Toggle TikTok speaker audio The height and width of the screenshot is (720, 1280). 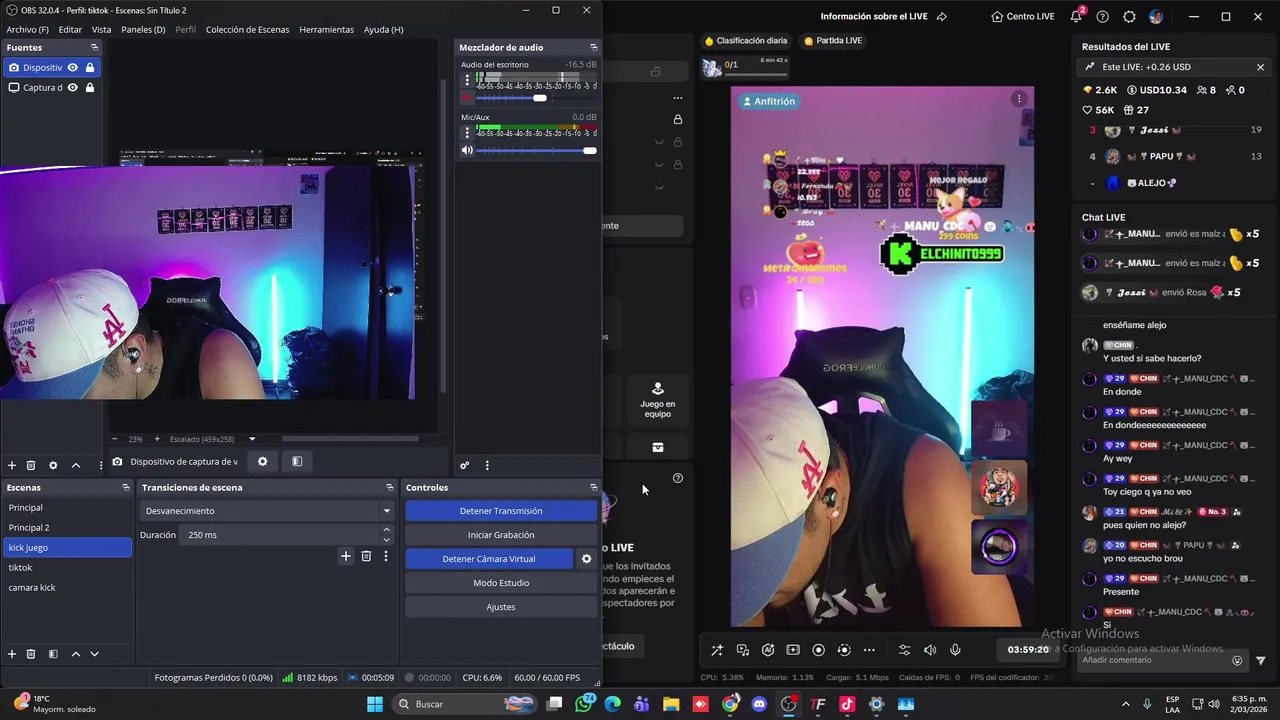click(930, 650)
